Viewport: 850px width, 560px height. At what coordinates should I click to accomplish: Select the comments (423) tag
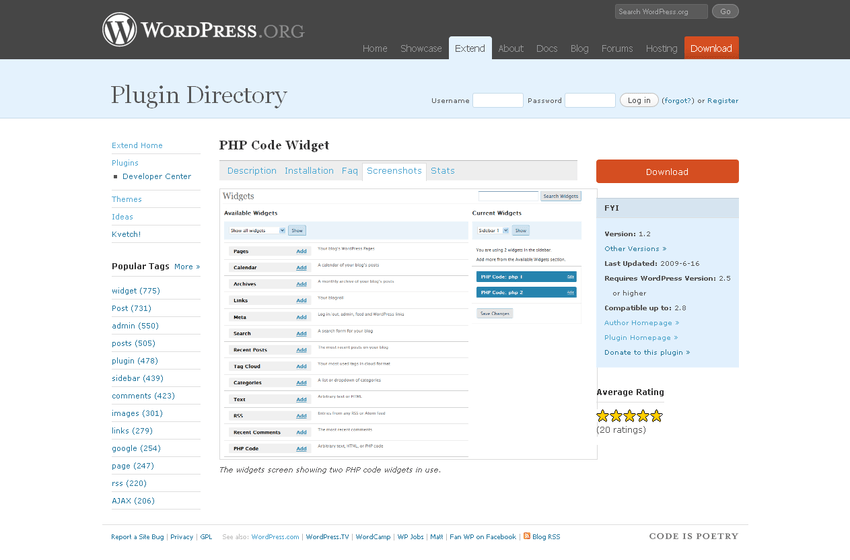[143, 396]
